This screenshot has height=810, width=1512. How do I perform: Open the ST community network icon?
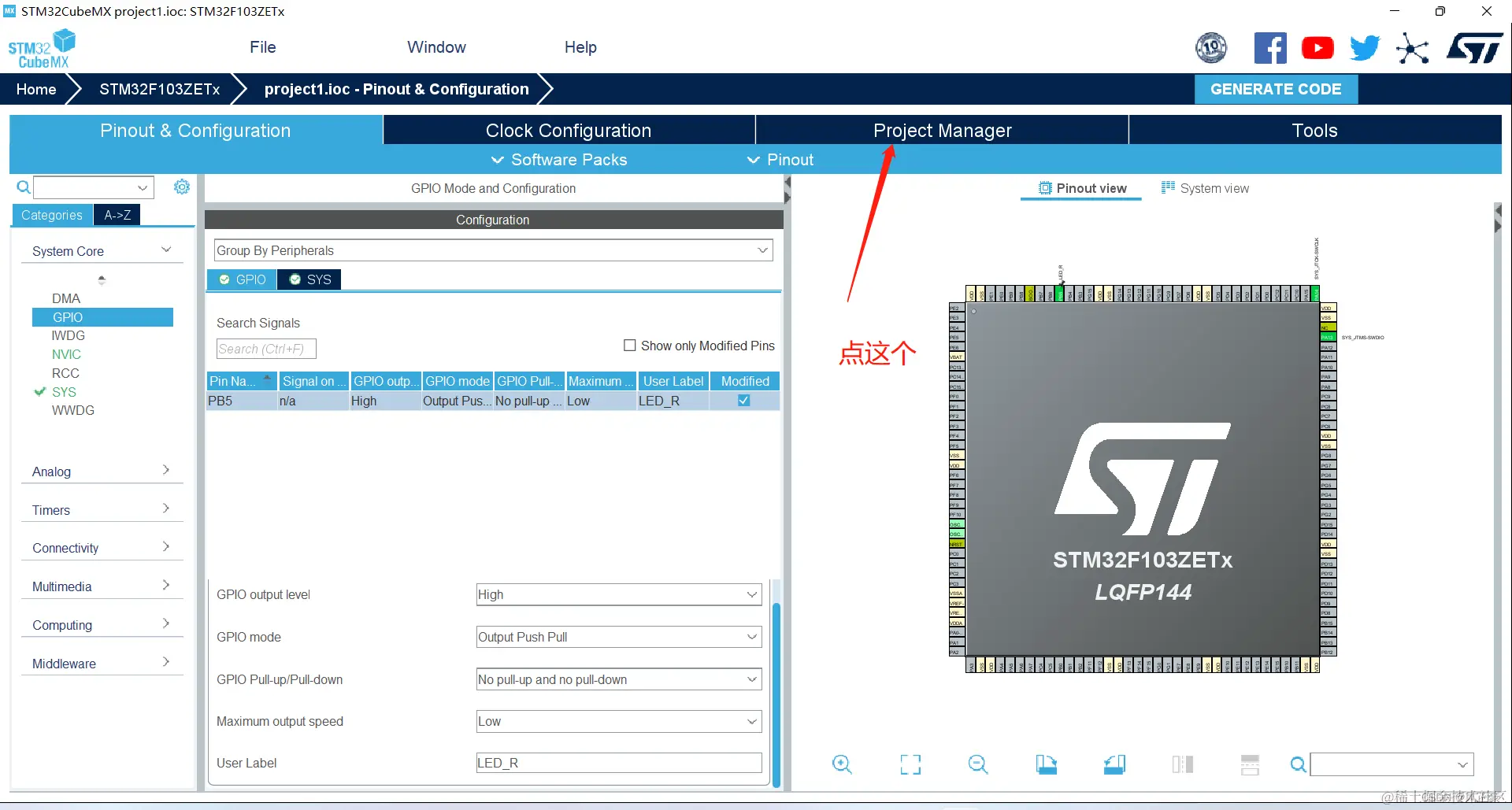coord(1412,48)
